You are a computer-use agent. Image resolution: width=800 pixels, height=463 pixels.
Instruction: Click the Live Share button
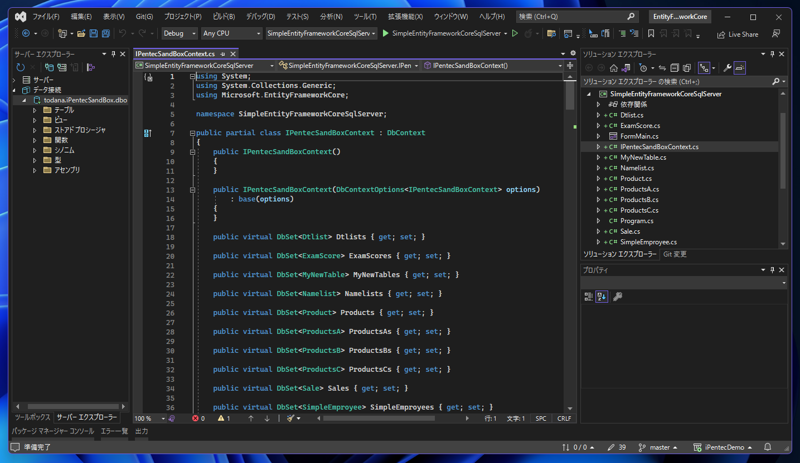coord(737,34)
